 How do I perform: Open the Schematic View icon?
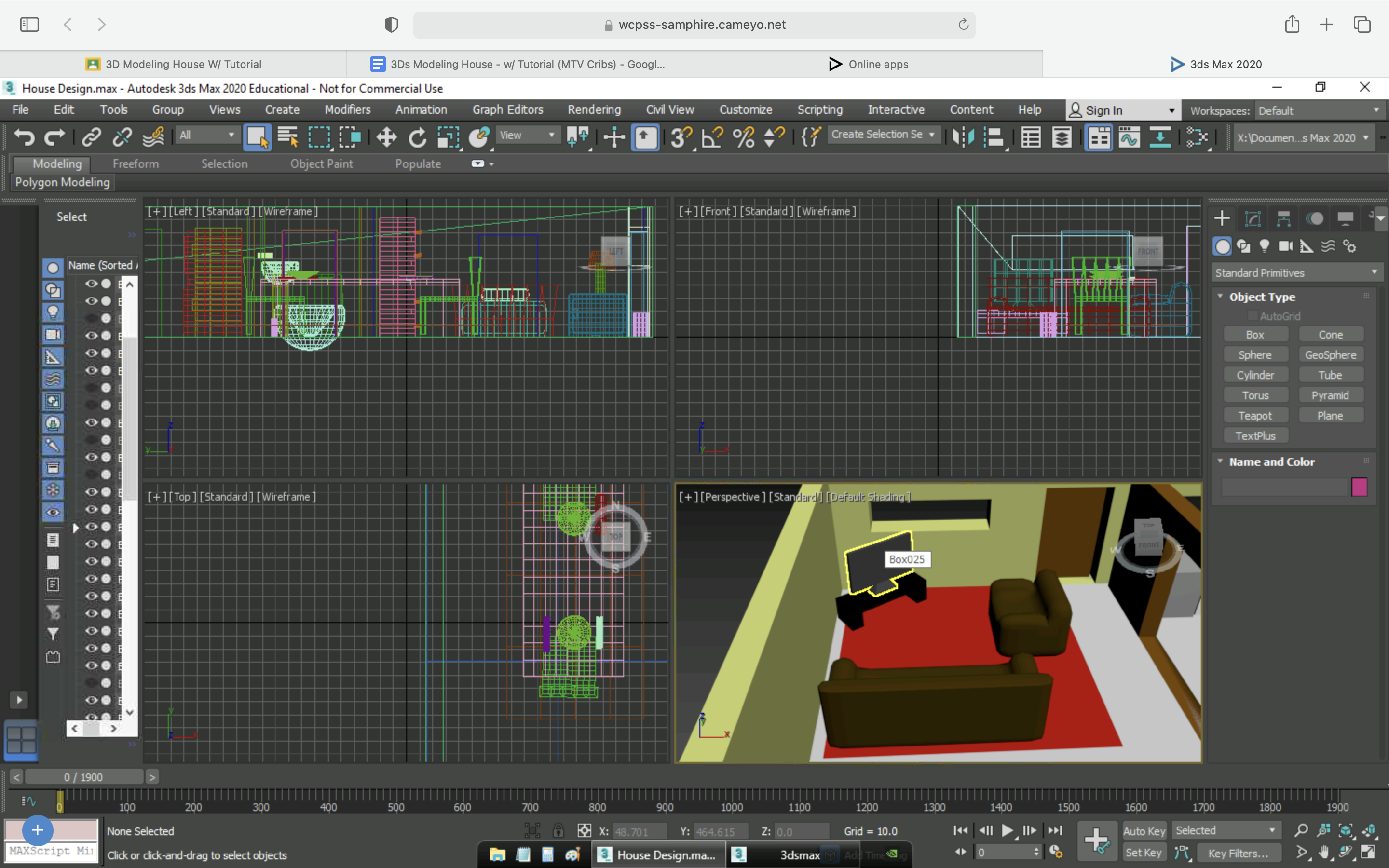(1160, 137)
